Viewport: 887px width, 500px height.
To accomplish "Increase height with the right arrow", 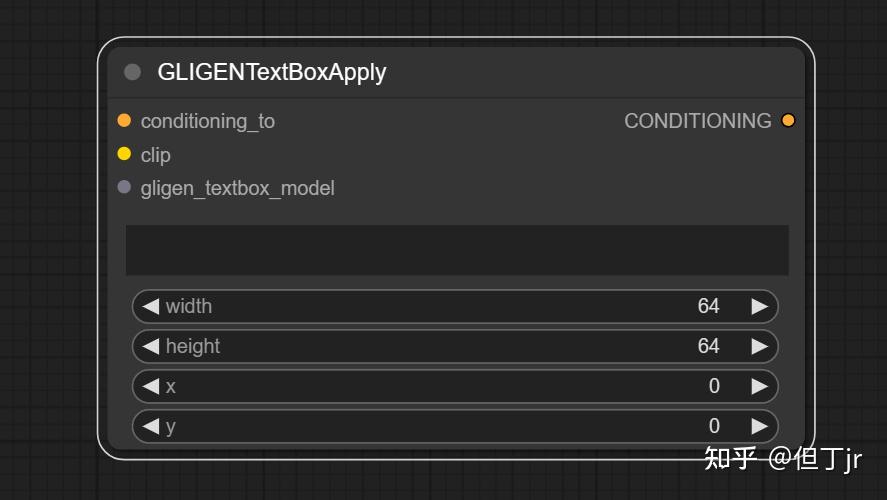I will click(760, 346).
